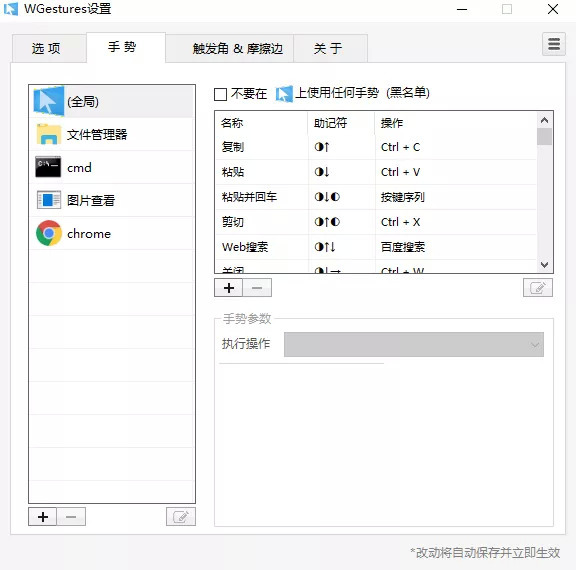Expand the 执行操作 dropdown
The width and height of the screenshot is (576, 570).
click(x=414, y=344)
